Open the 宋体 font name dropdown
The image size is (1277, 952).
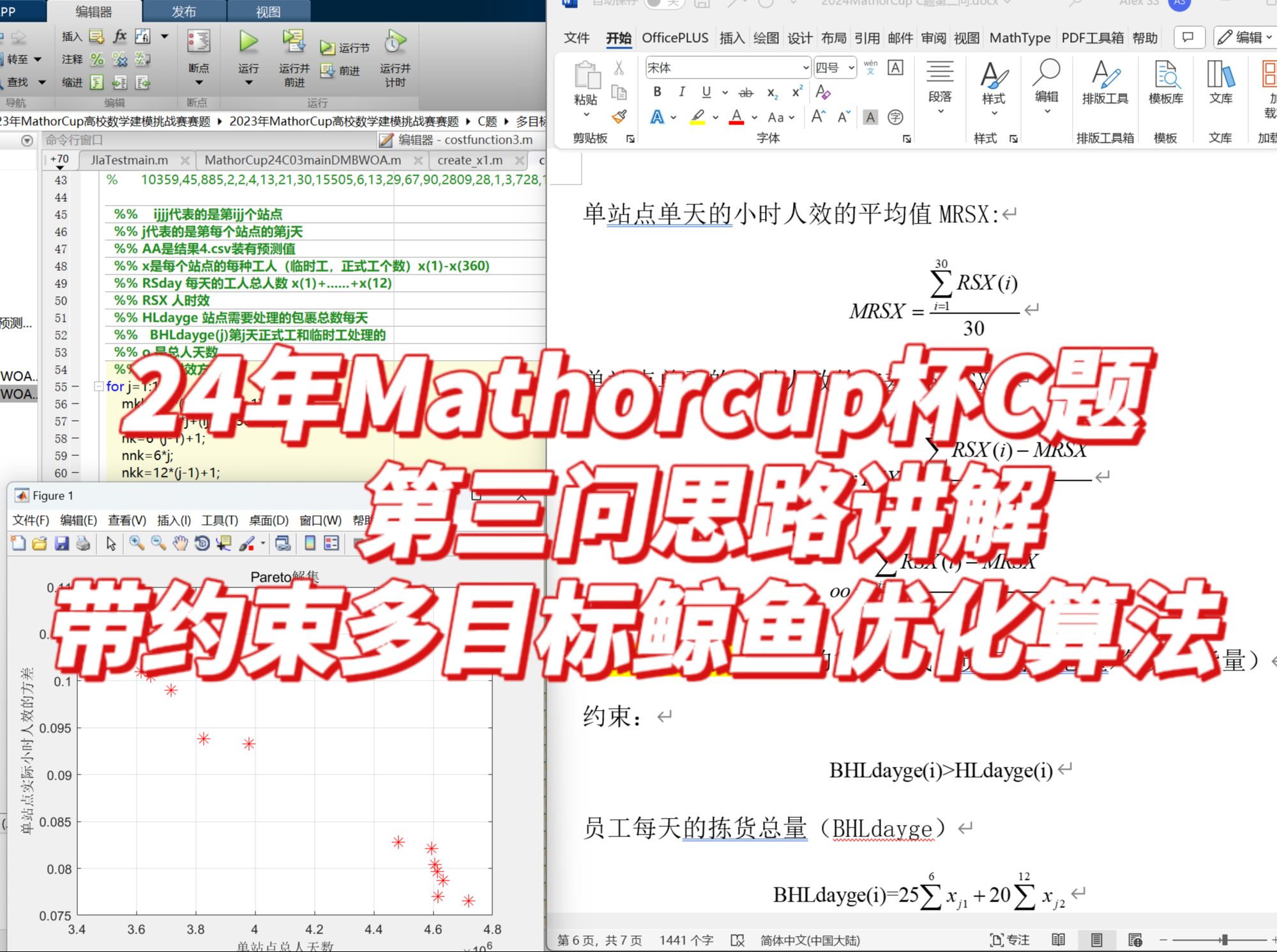tap(805, 68)
